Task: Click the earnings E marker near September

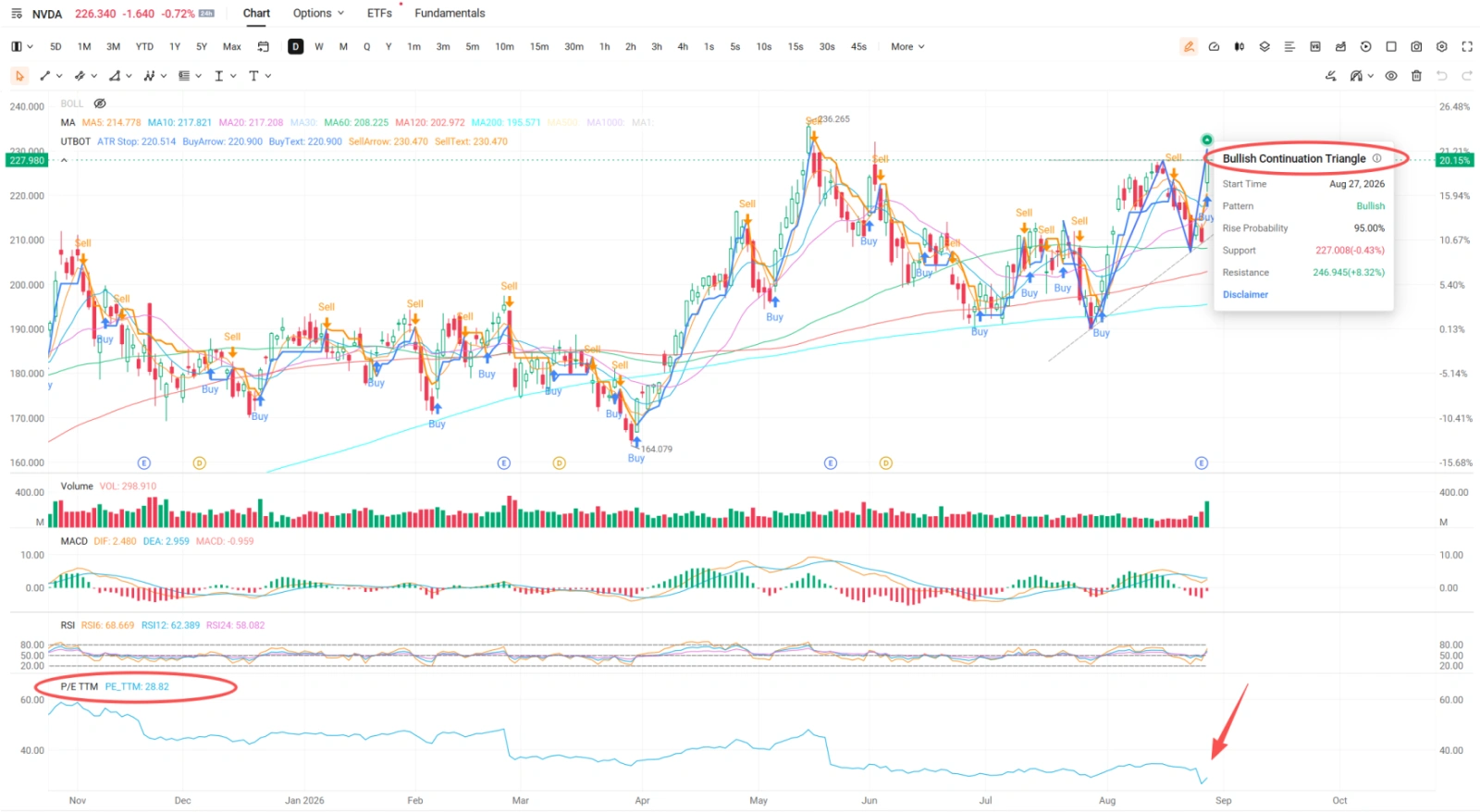Action: (x=1202, y=462)
